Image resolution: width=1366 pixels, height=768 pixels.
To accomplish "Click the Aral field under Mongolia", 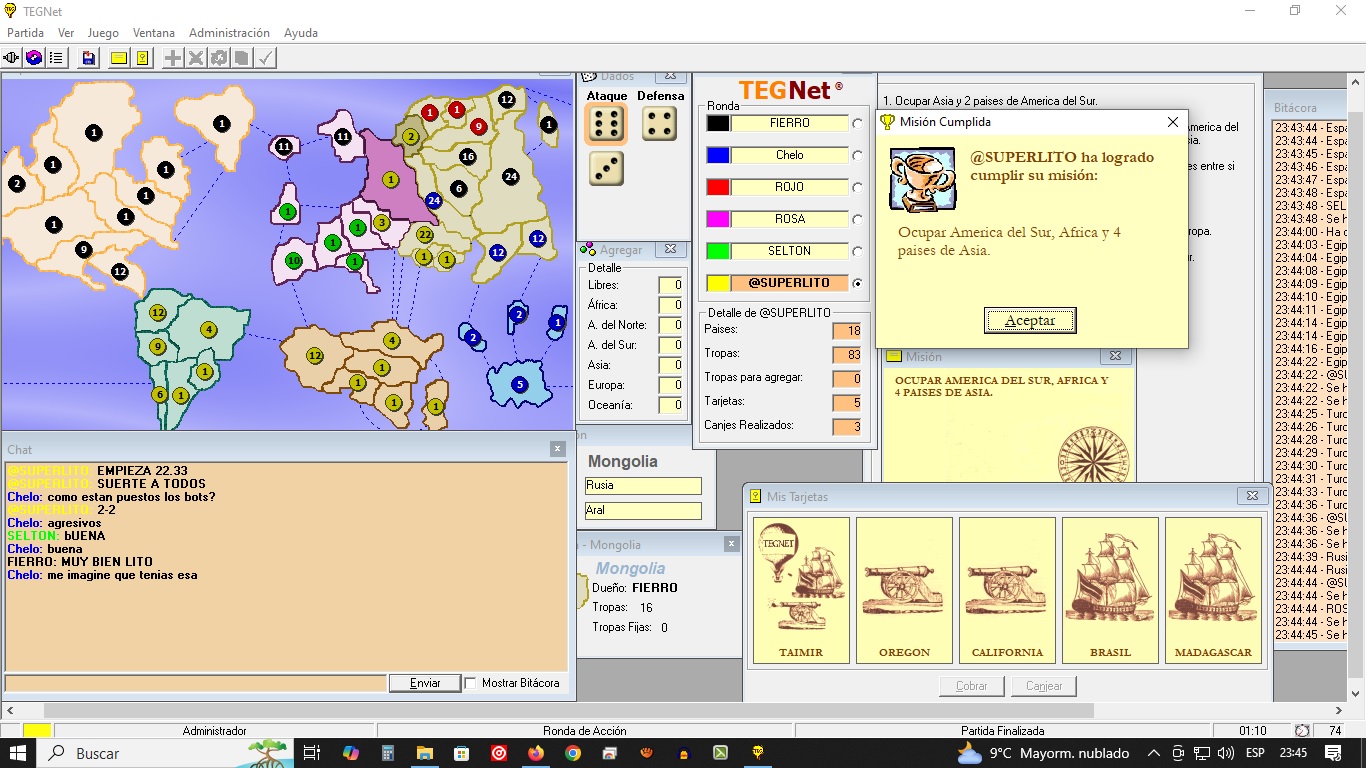I will tap(643, 510).
